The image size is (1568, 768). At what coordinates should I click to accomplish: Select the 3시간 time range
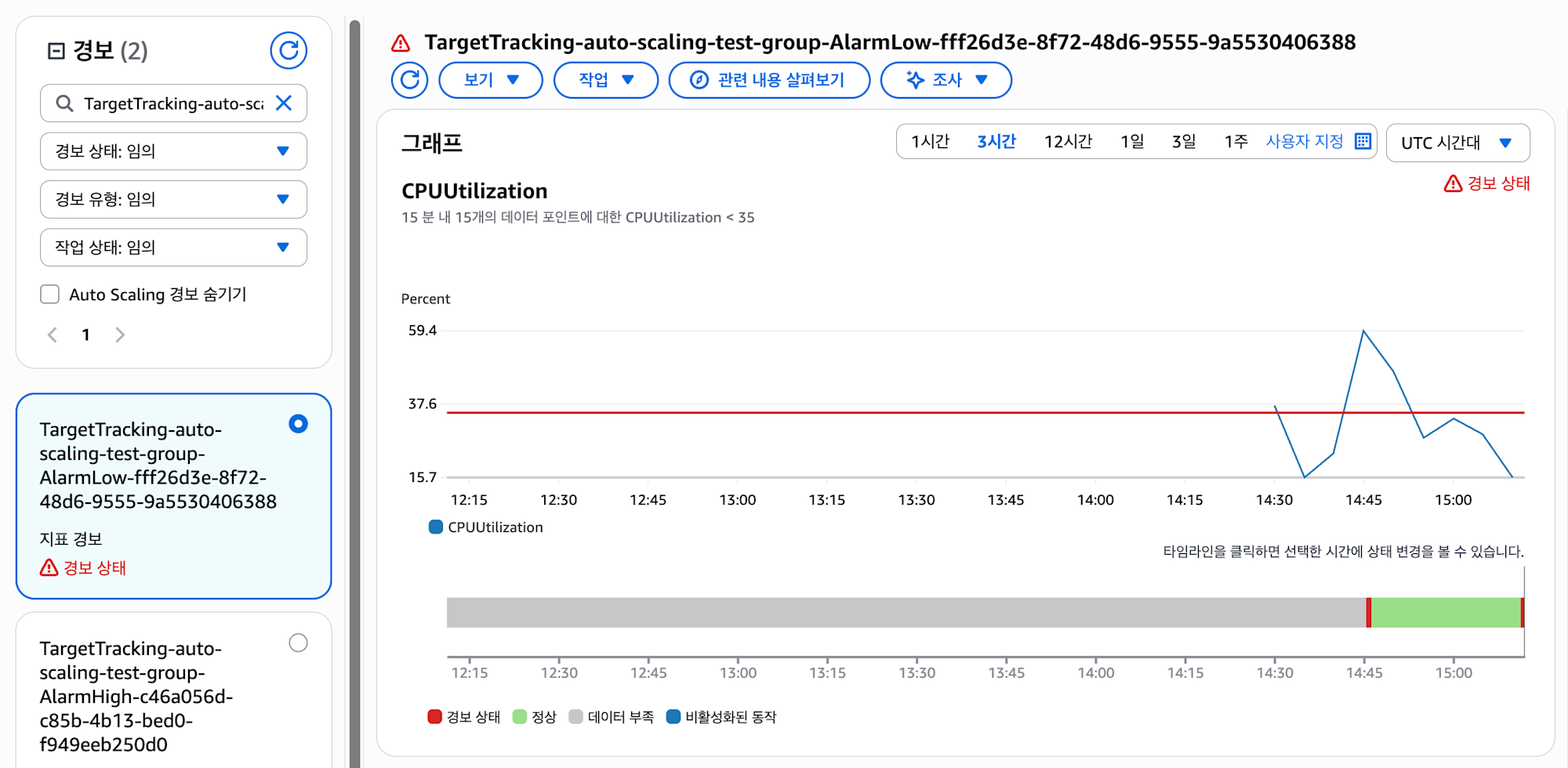click(996, 142)
